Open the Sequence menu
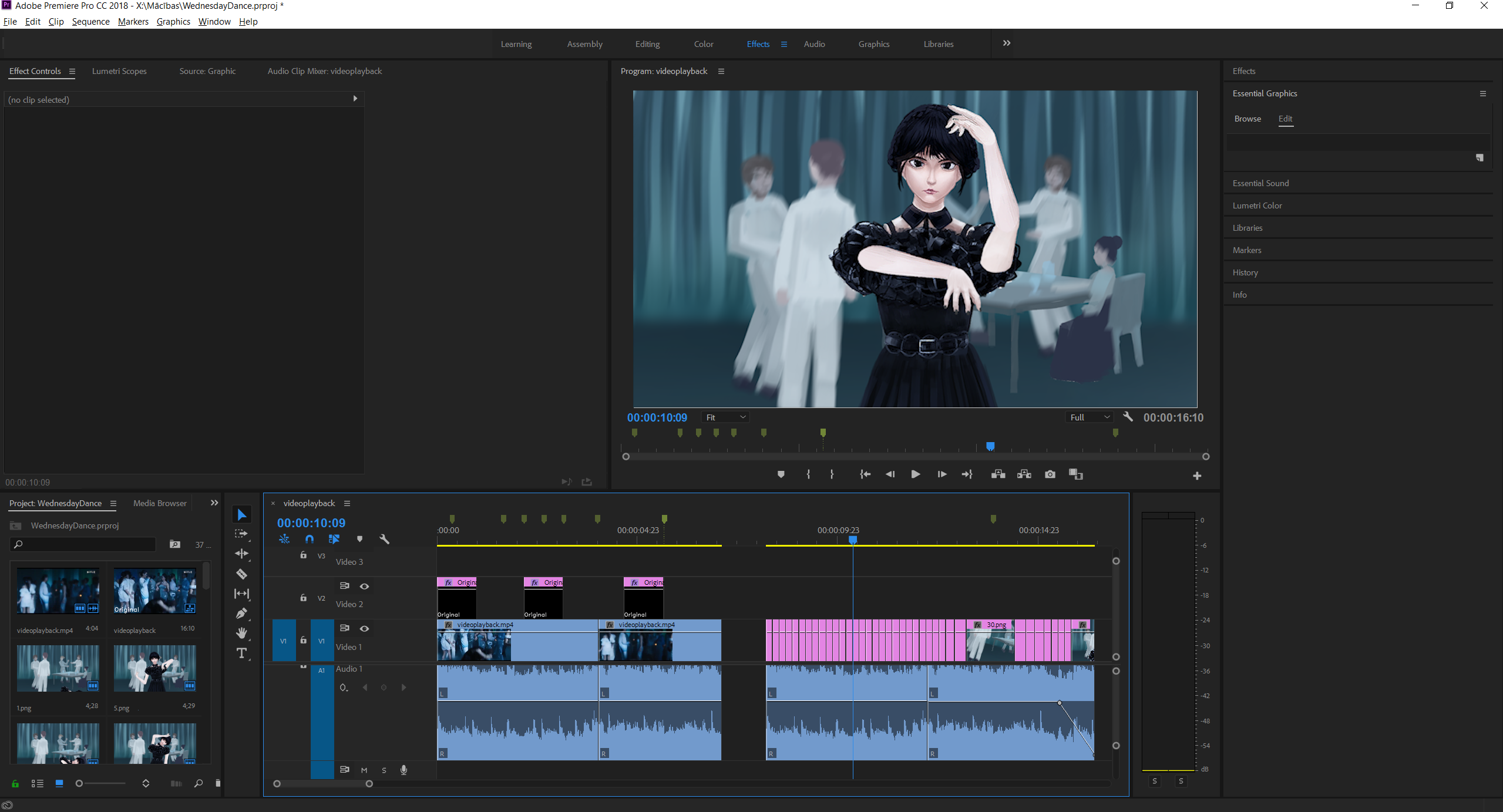 90,22
